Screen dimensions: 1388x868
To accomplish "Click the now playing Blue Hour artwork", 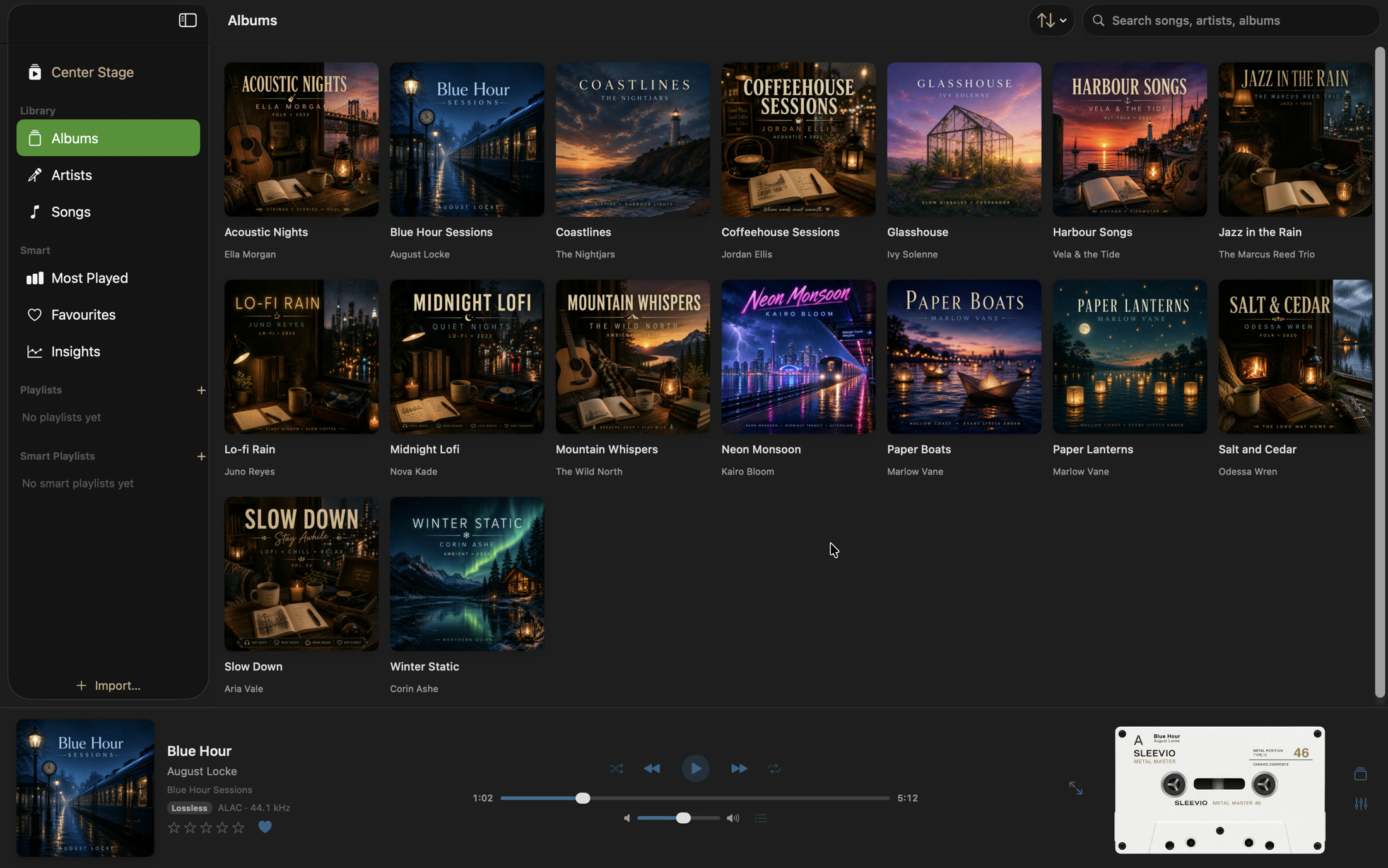I will point(85,788).
